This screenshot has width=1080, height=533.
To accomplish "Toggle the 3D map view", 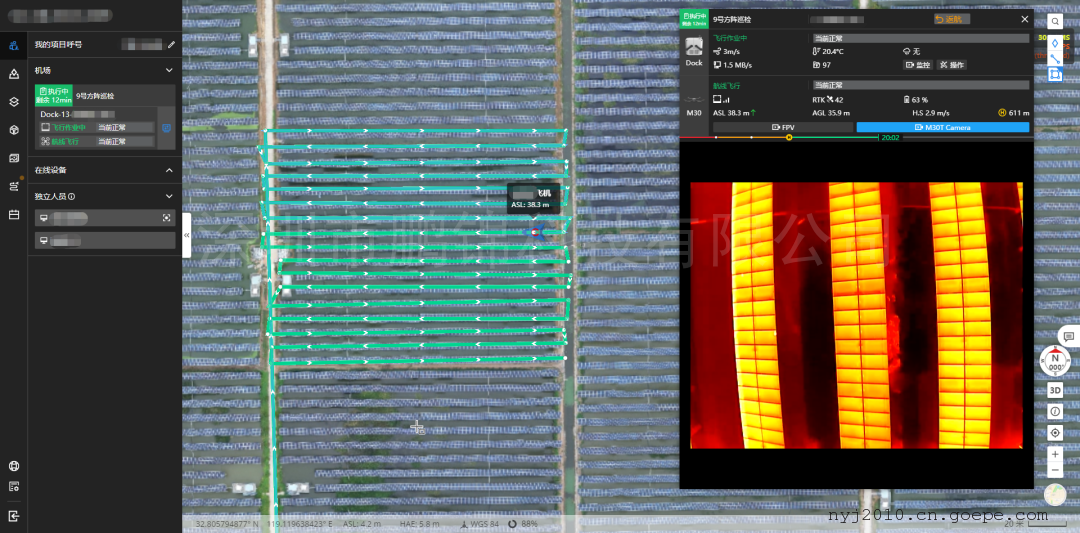I will click(x=1055, y=390).
